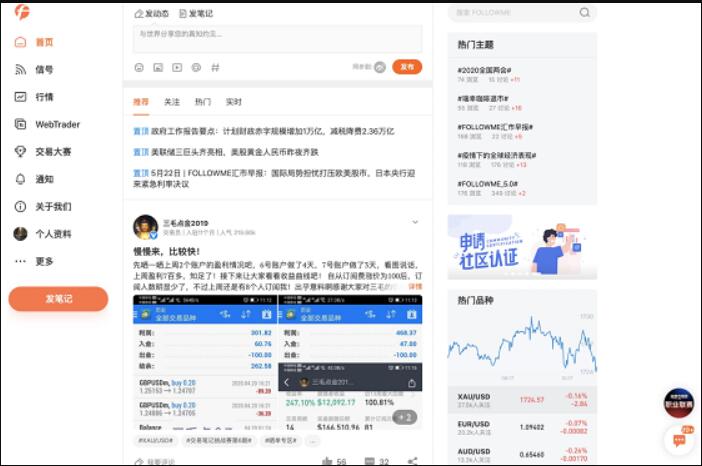Click the search magnifier icon
702x466 pixels.
pyautogui.click(x=585, y=13)
